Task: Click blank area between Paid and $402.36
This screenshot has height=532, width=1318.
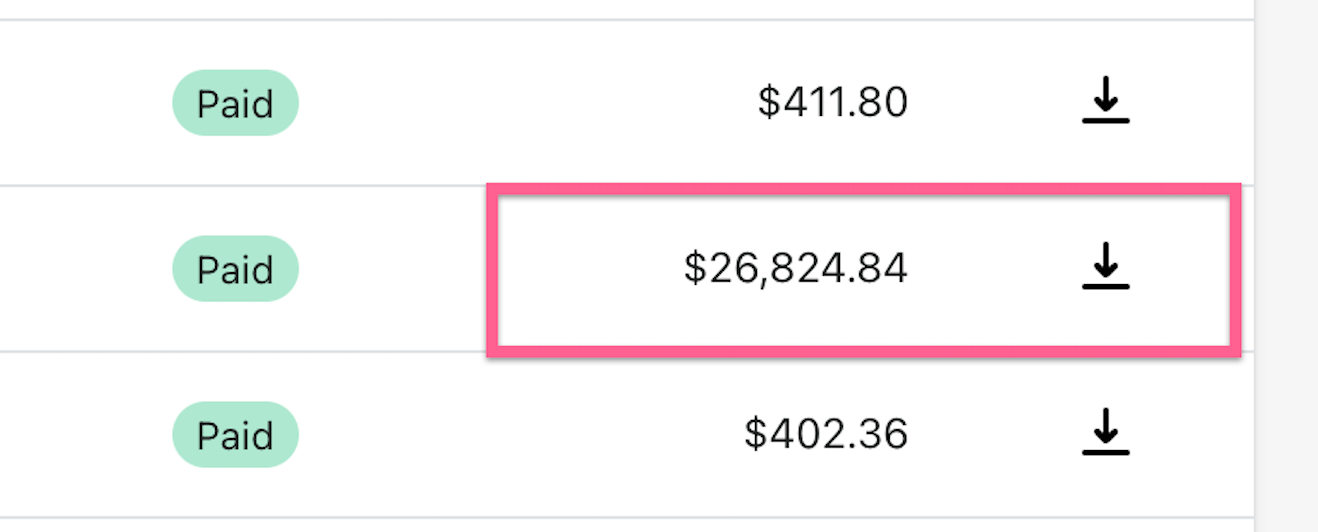Action: tap(520, 434)
